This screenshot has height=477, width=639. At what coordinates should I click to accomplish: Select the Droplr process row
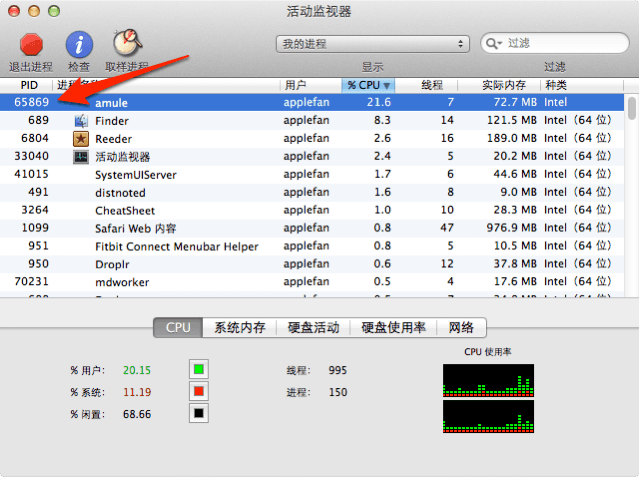coord(312,264)
